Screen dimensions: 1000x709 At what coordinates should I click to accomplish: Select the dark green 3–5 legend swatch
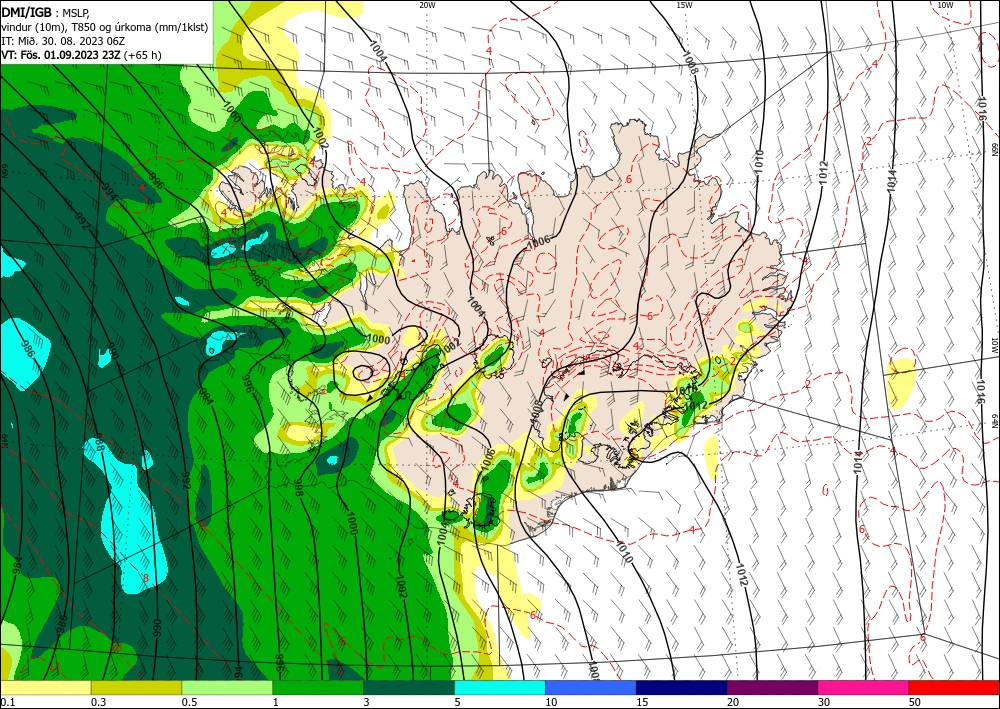tap(409, 687)
